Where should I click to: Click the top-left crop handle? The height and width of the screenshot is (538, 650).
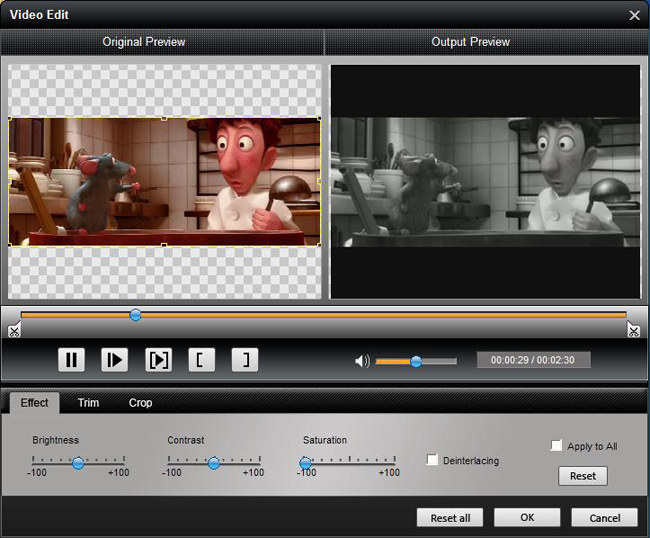pyautogui.click(x=10, y=119)
